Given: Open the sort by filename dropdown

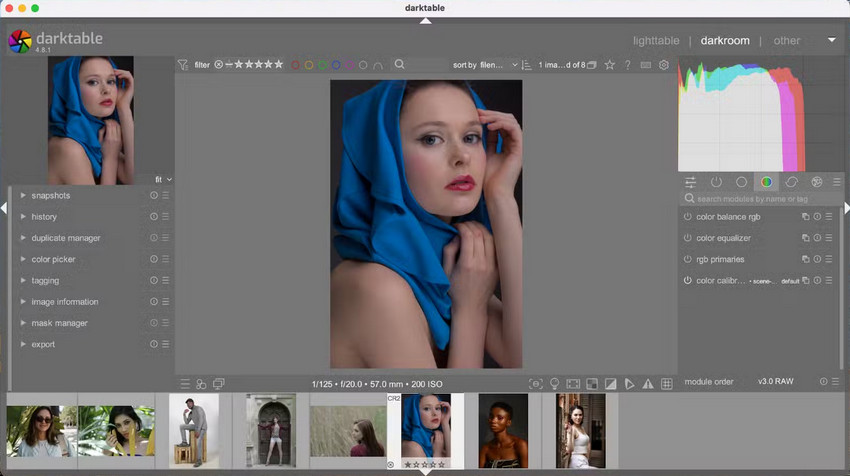Looking at the screenshot, I should click(485, 65).
